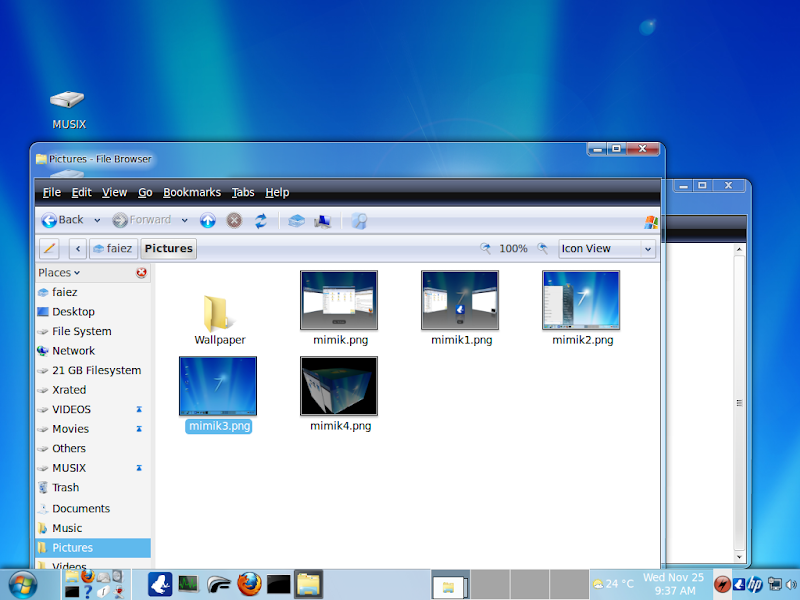Select Network in Places sidebar
Screen dimensions: 800x600
pos(93,351)
